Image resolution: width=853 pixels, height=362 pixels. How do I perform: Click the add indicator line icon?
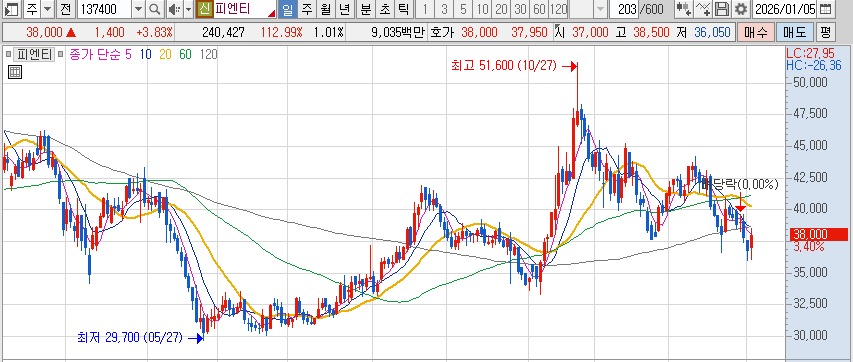click(x=703, y=9)
